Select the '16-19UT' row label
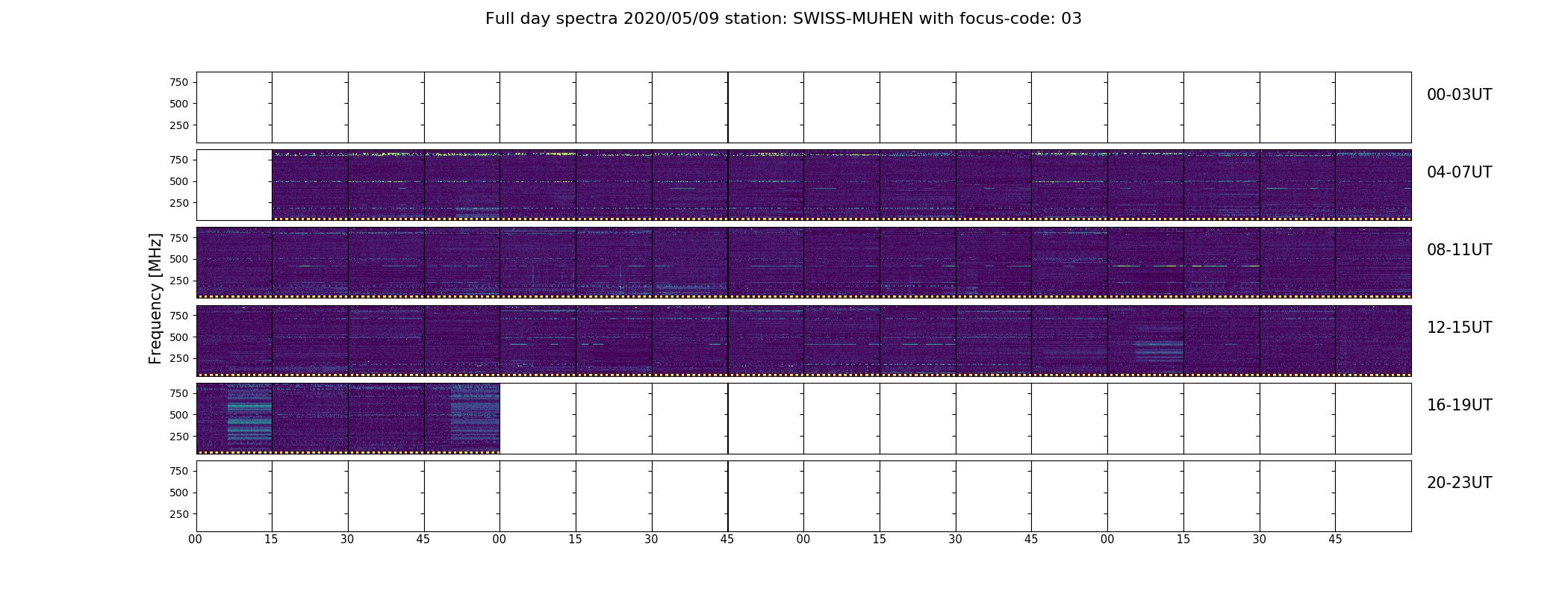1568x597 pixels. click(1459, 405)
